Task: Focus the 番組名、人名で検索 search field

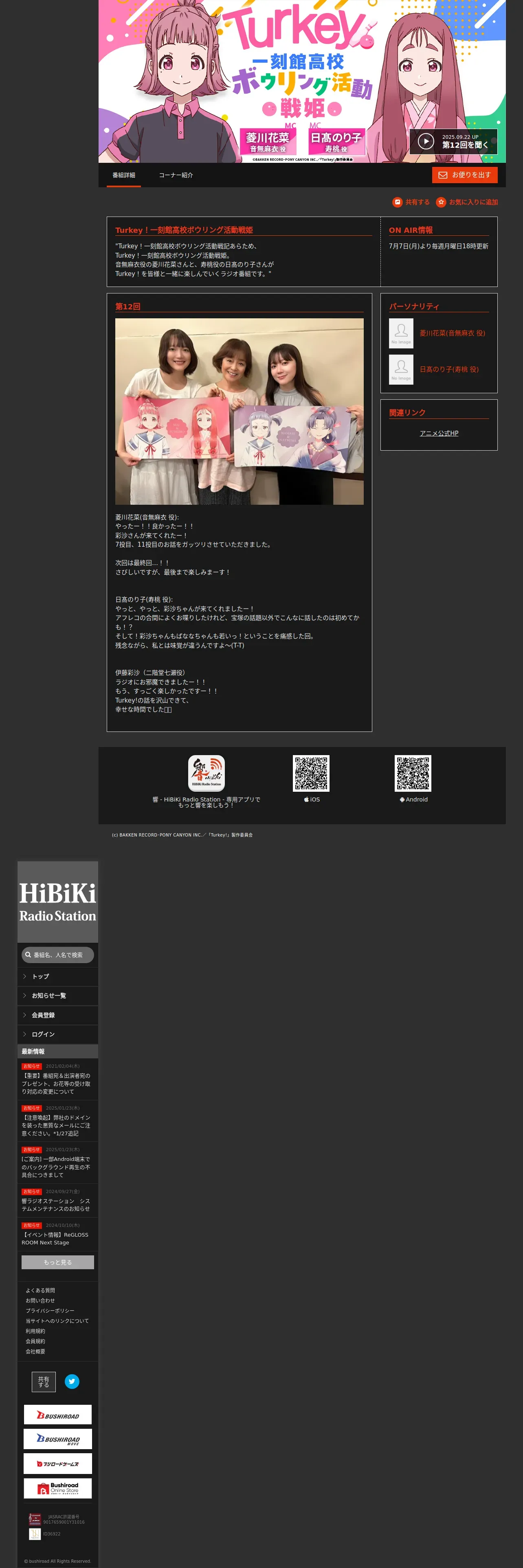Action: (x=58, y=955)
